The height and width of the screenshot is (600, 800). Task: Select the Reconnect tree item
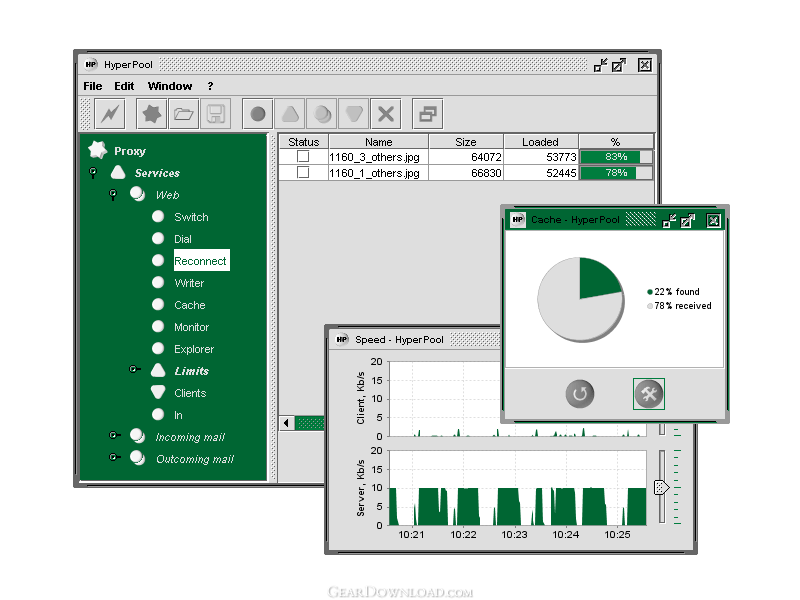click(x=202, y=261)
